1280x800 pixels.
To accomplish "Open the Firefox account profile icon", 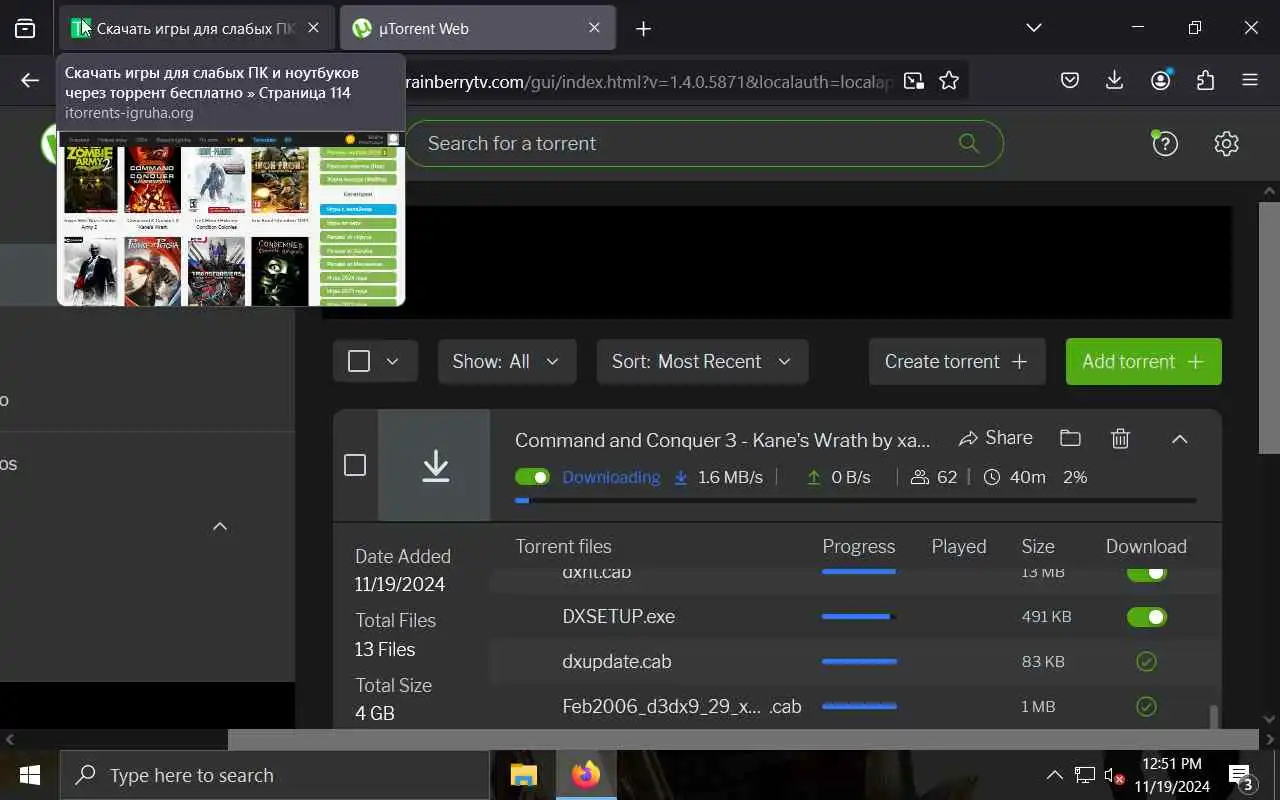I will tap(1160, 81).
